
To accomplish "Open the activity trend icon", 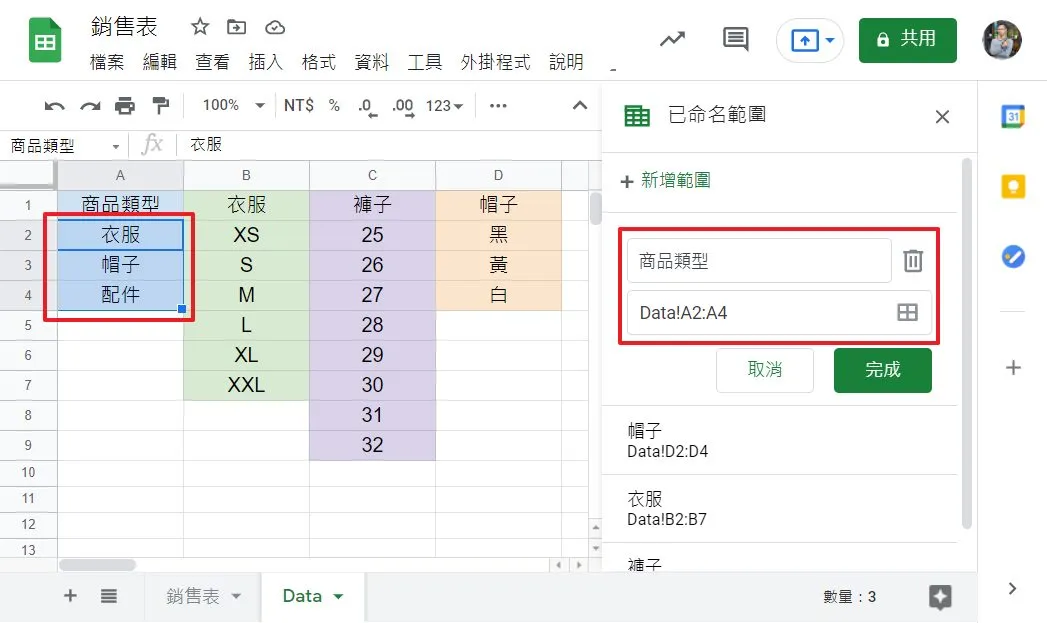I will (x=672, y=39).
